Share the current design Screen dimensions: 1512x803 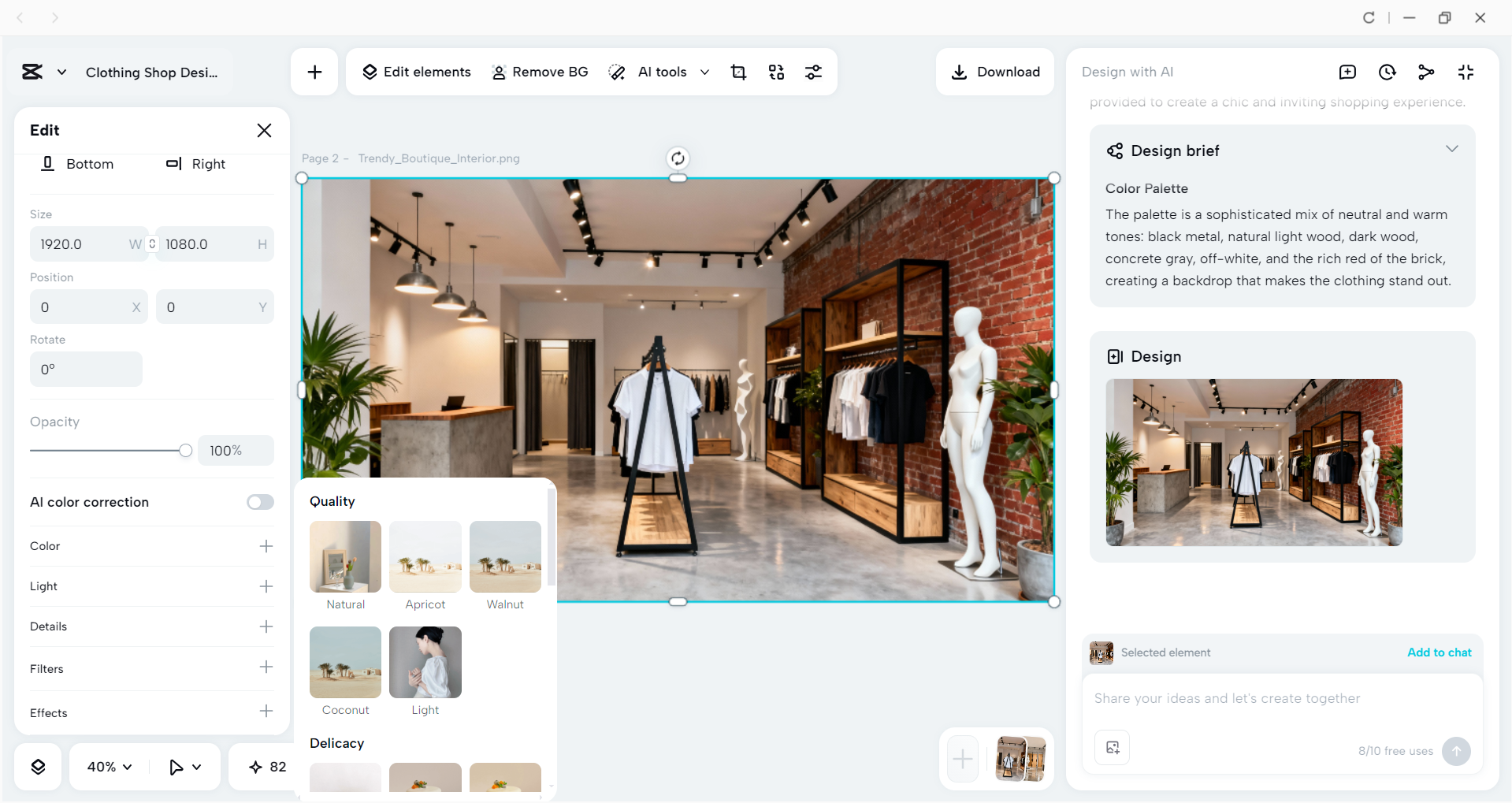point(1426,72)
